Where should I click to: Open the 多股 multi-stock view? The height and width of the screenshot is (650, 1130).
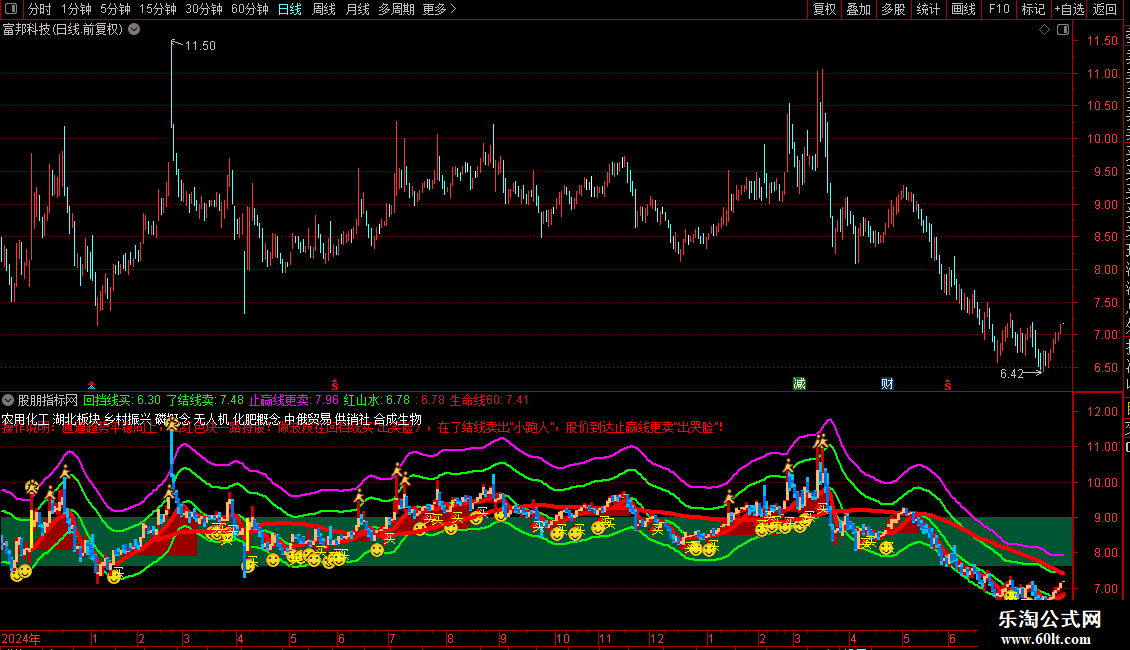[x=893, y=9]
